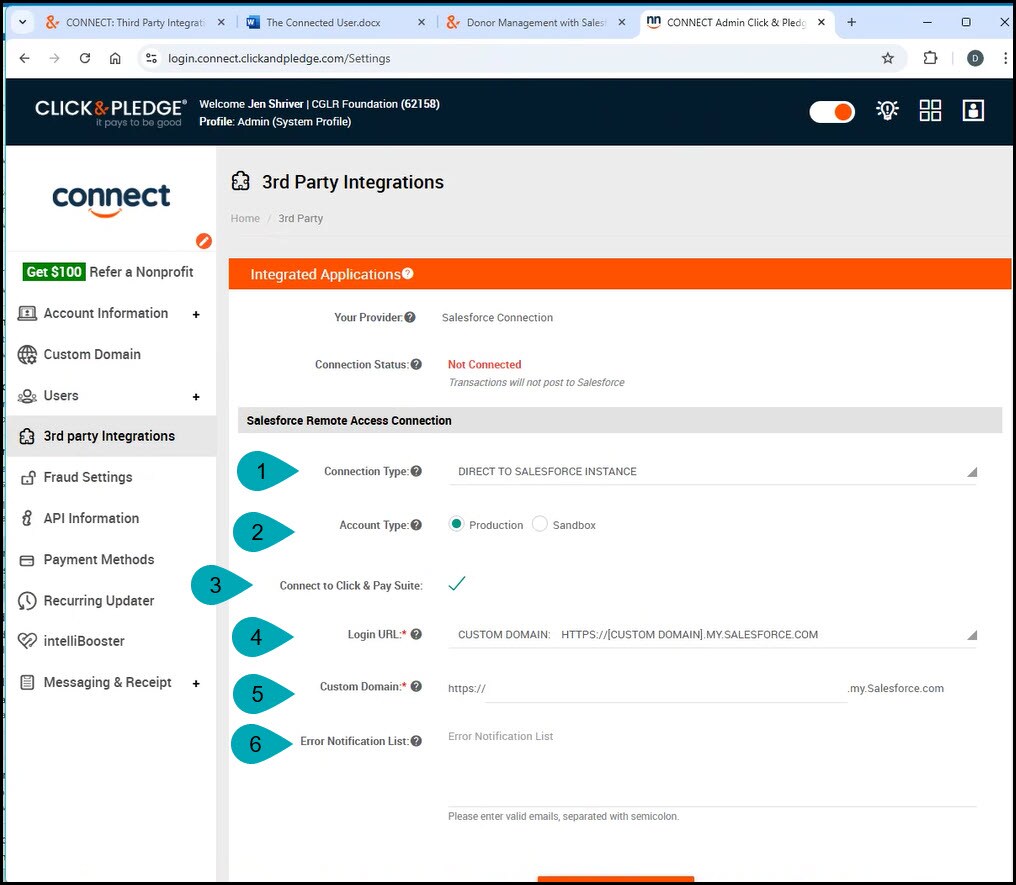Toggle the Connect to Click & Pay Suite checkmark
Image resolution: width=1016 pixels, height=885 pixels.
pos(457,584)
